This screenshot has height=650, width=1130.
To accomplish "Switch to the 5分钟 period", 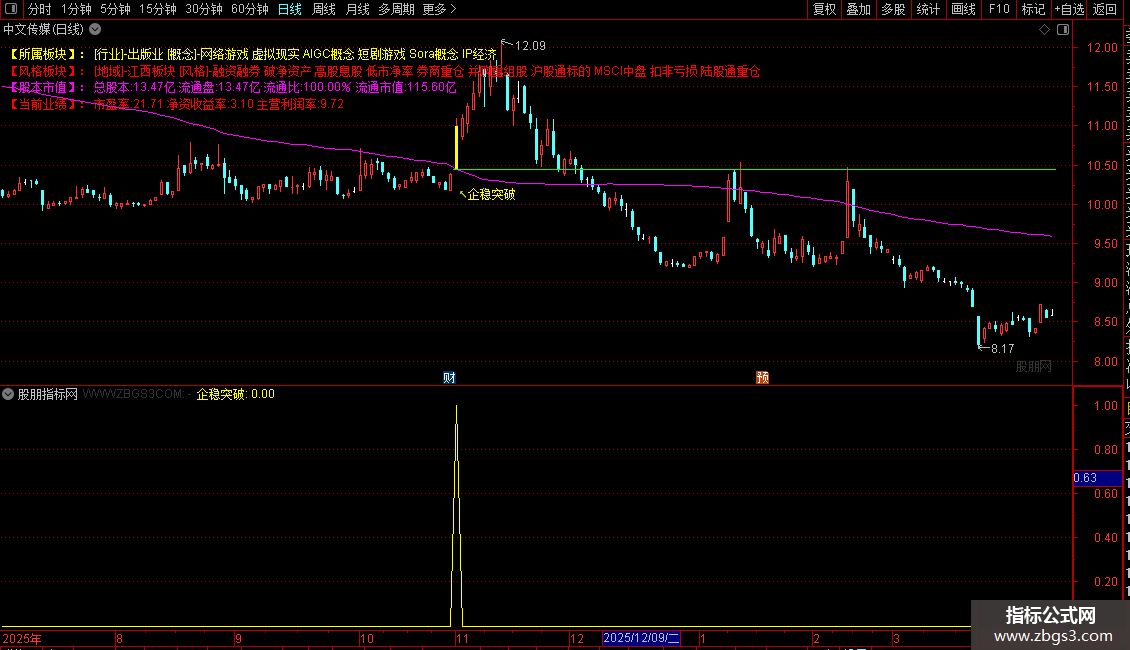I will (x=115, y=9).
